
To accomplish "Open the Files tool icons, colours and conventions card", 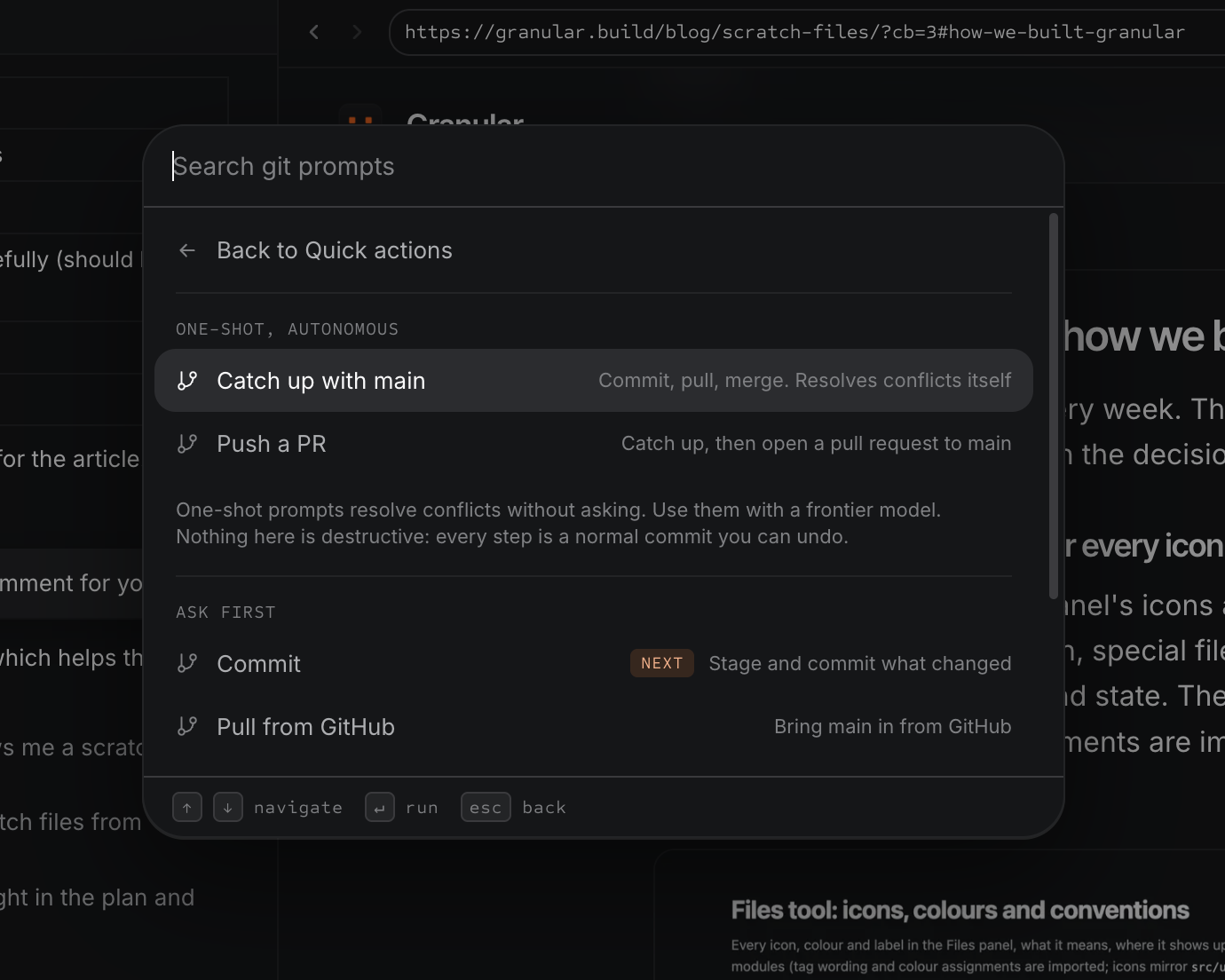I will (940, 915).
